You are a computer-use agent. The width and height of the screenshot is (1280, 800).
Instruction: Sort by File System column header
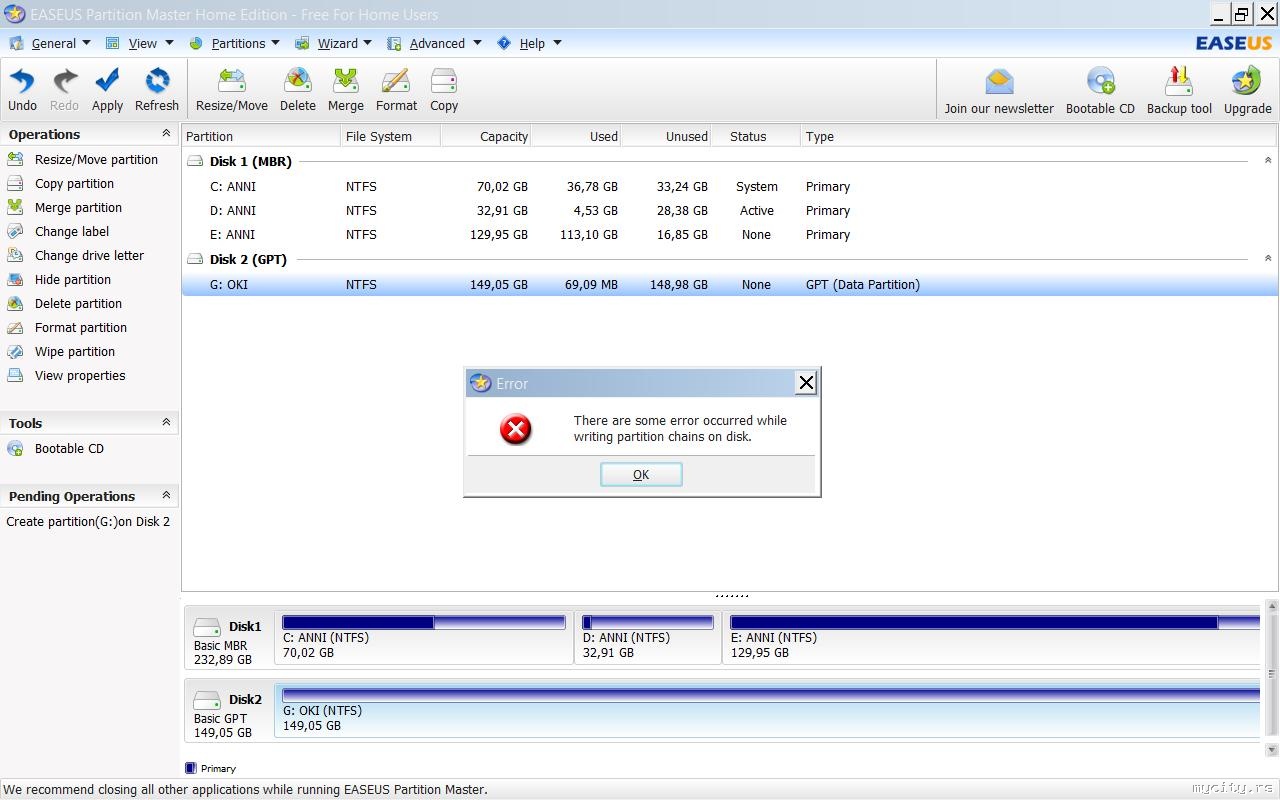(391, 136)
